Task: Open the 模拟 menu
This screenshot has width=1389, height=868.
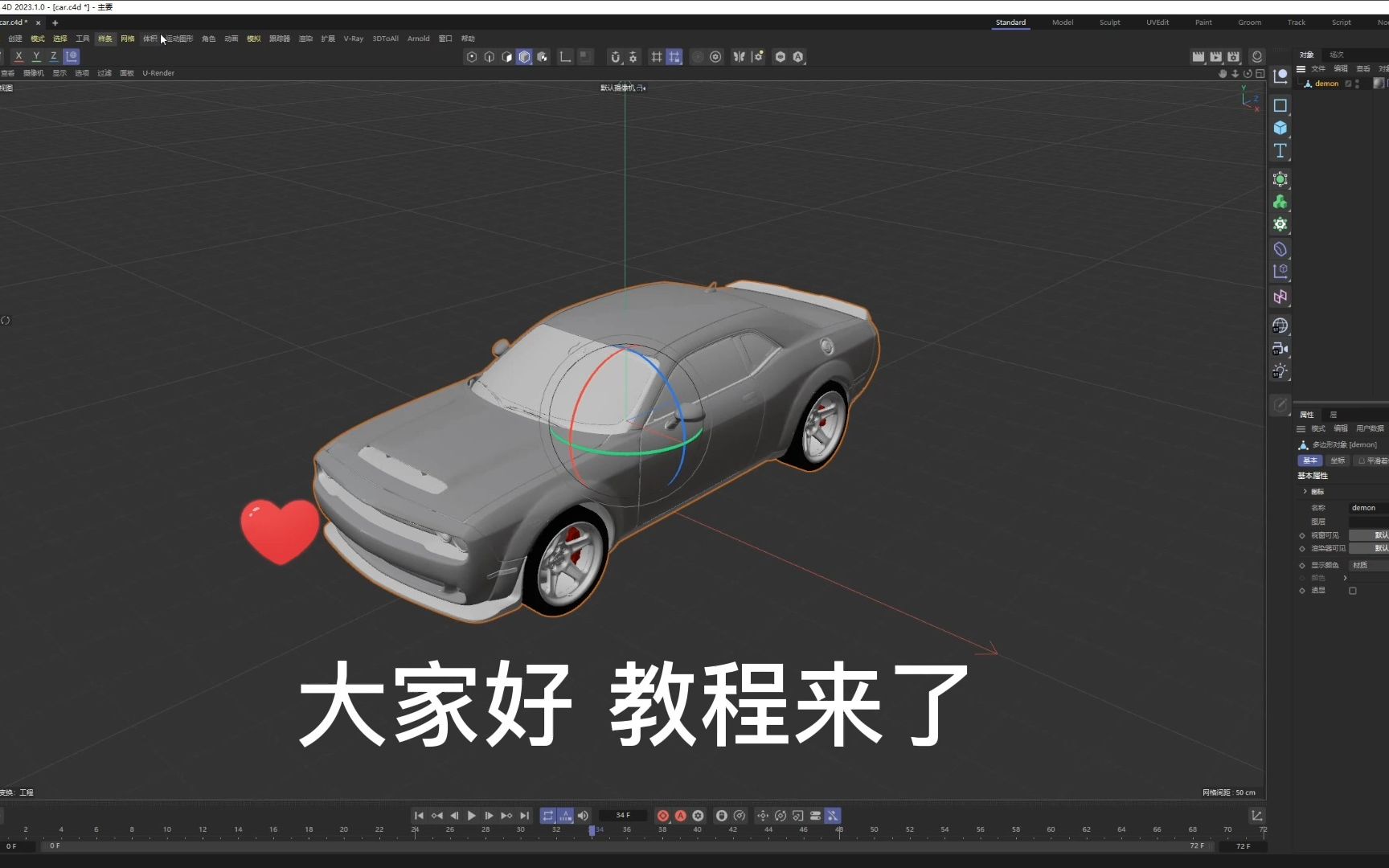Action: point(253,38)
